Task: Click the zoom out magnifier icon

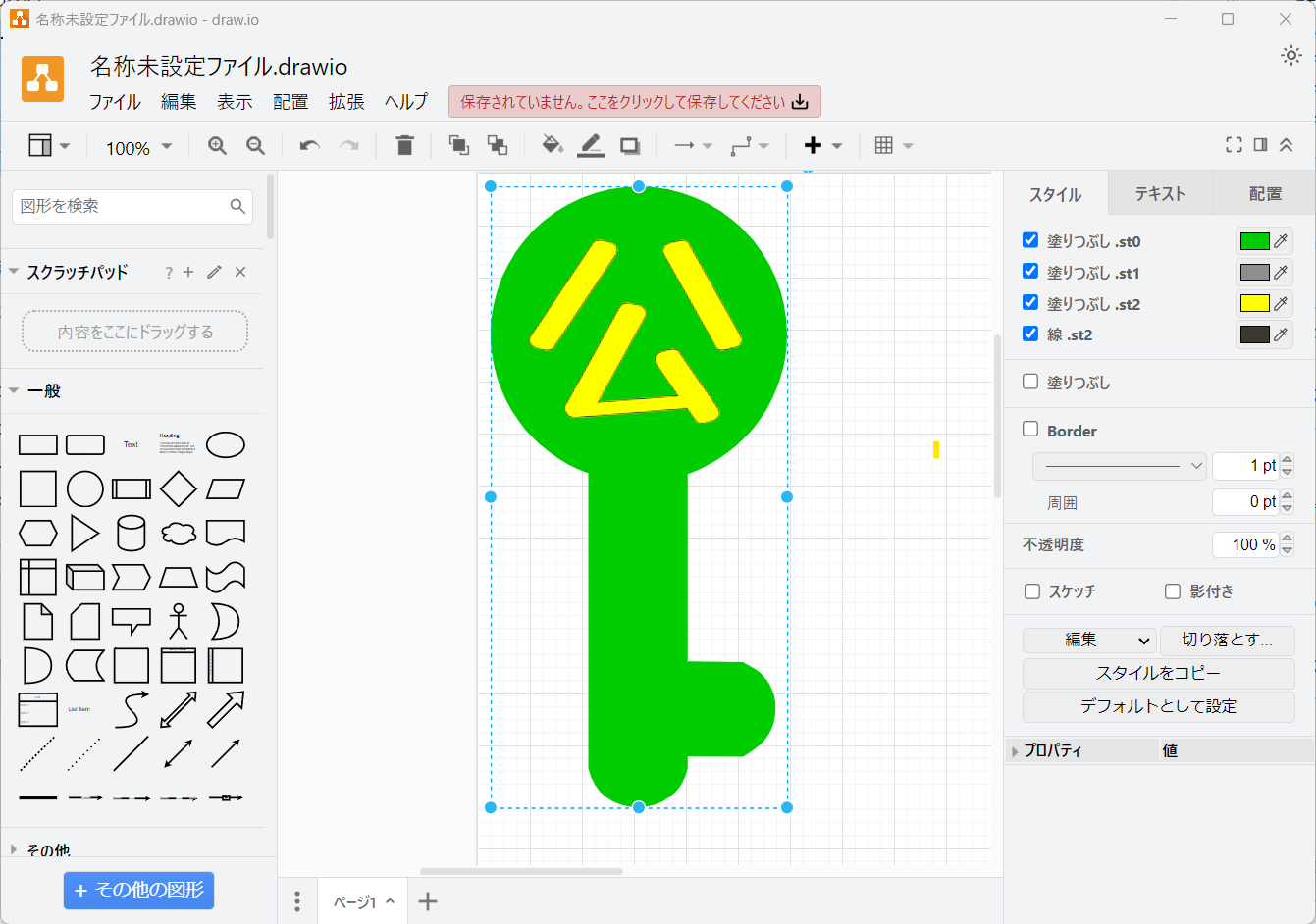Action: pyautogui.click(x=255, y=144)
